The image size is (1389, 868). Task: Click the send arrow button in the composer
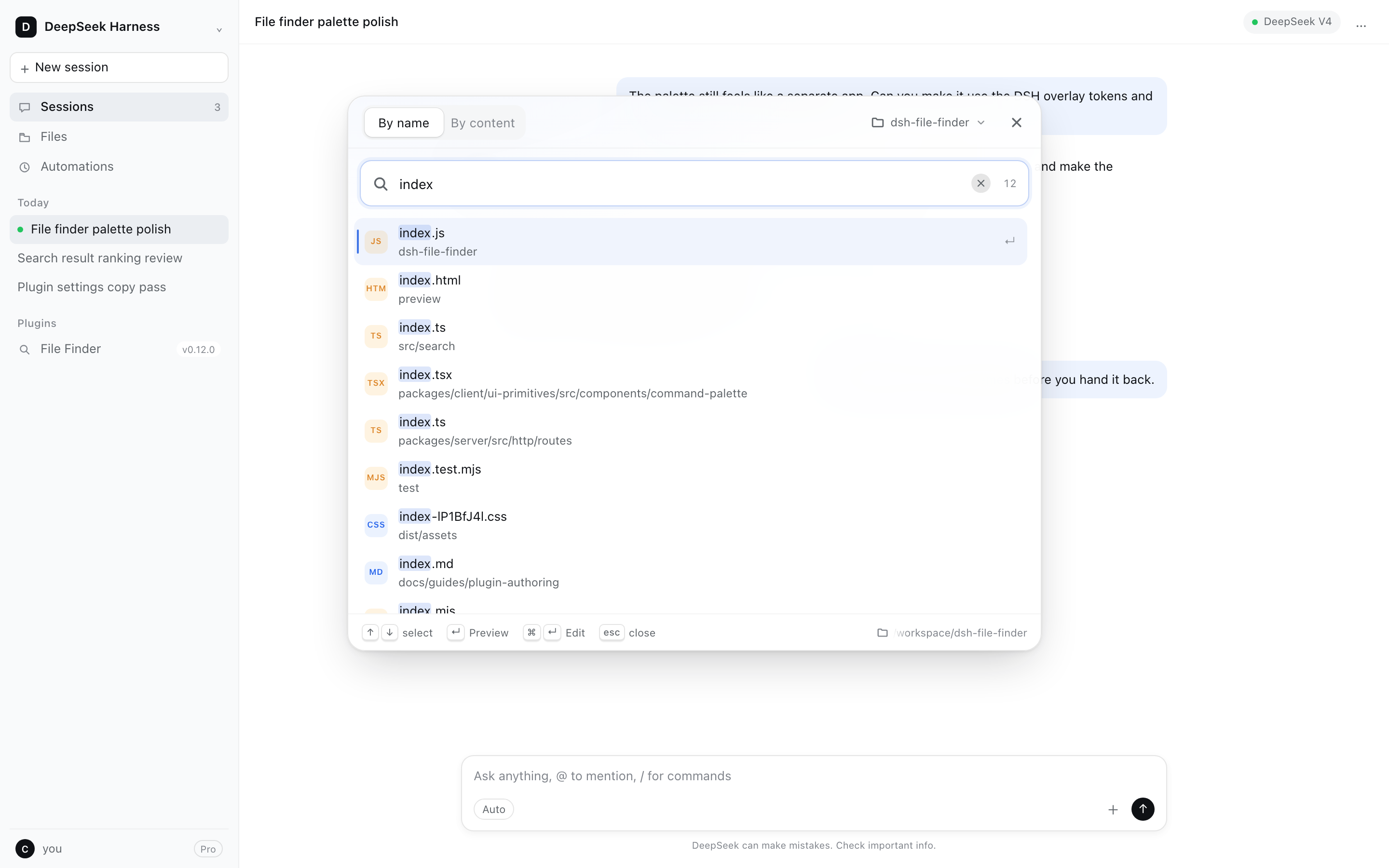[1143, 809]
